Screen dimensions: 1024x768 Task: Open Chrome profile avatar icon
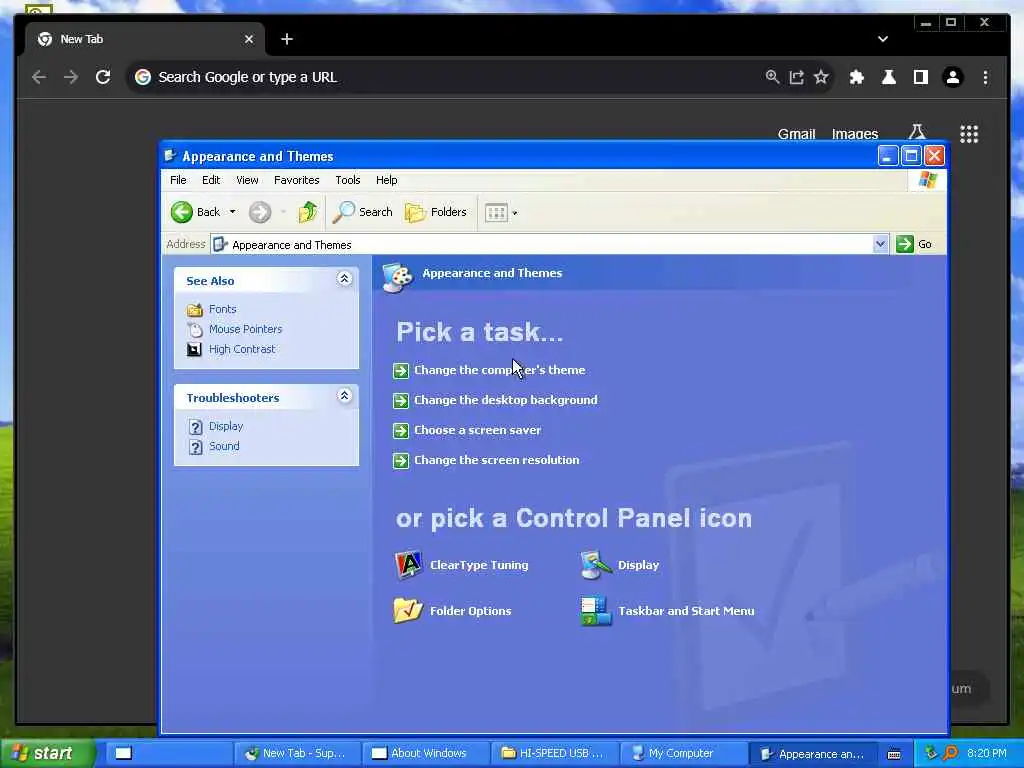tap(953, 77)
